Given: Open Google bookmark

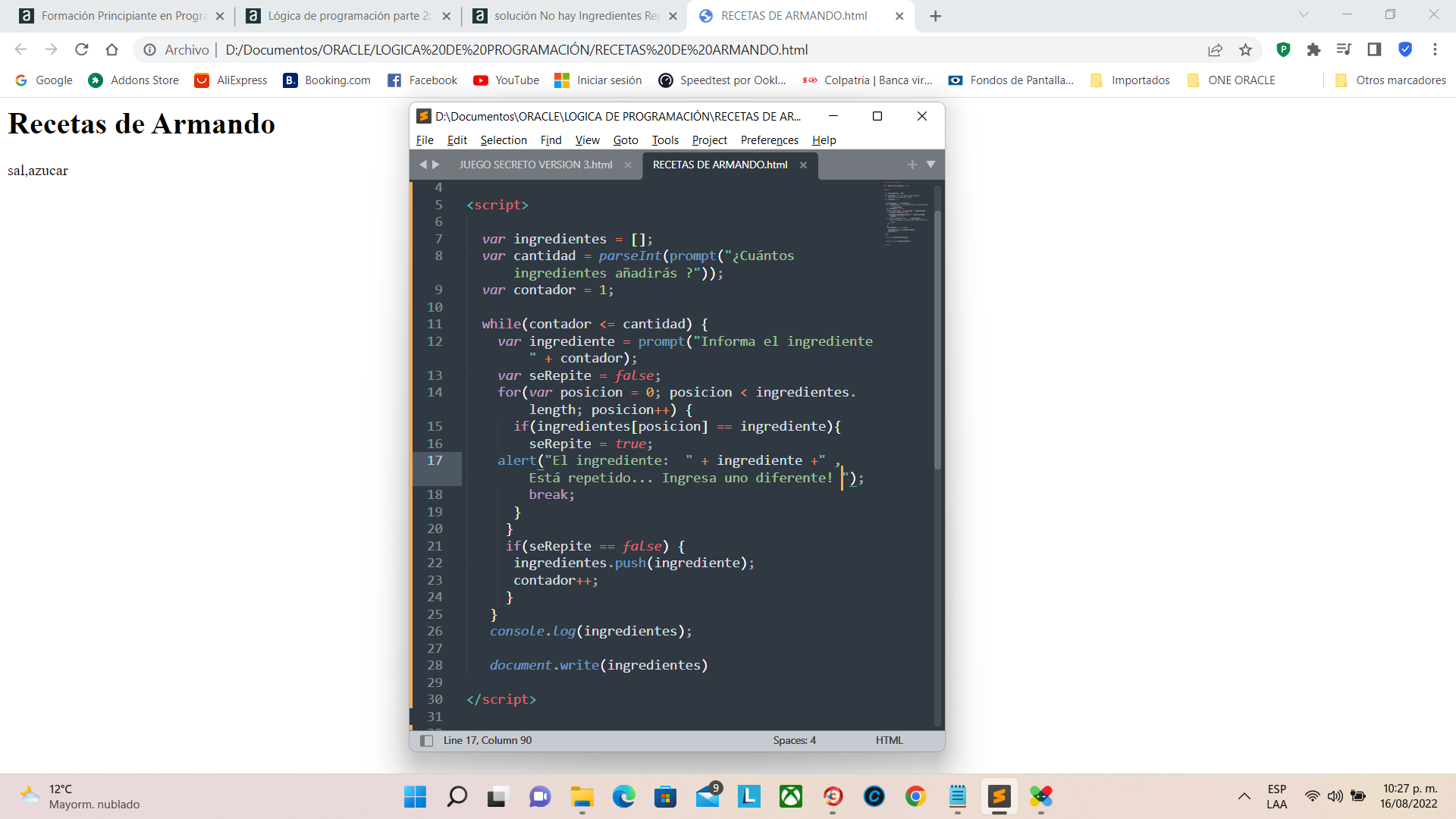Looking at the screenshot, I should (x=44, y=80).
